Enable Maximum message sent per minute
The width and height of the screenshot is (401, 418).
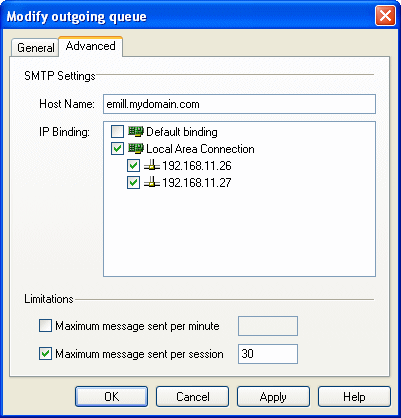(45, 326)
